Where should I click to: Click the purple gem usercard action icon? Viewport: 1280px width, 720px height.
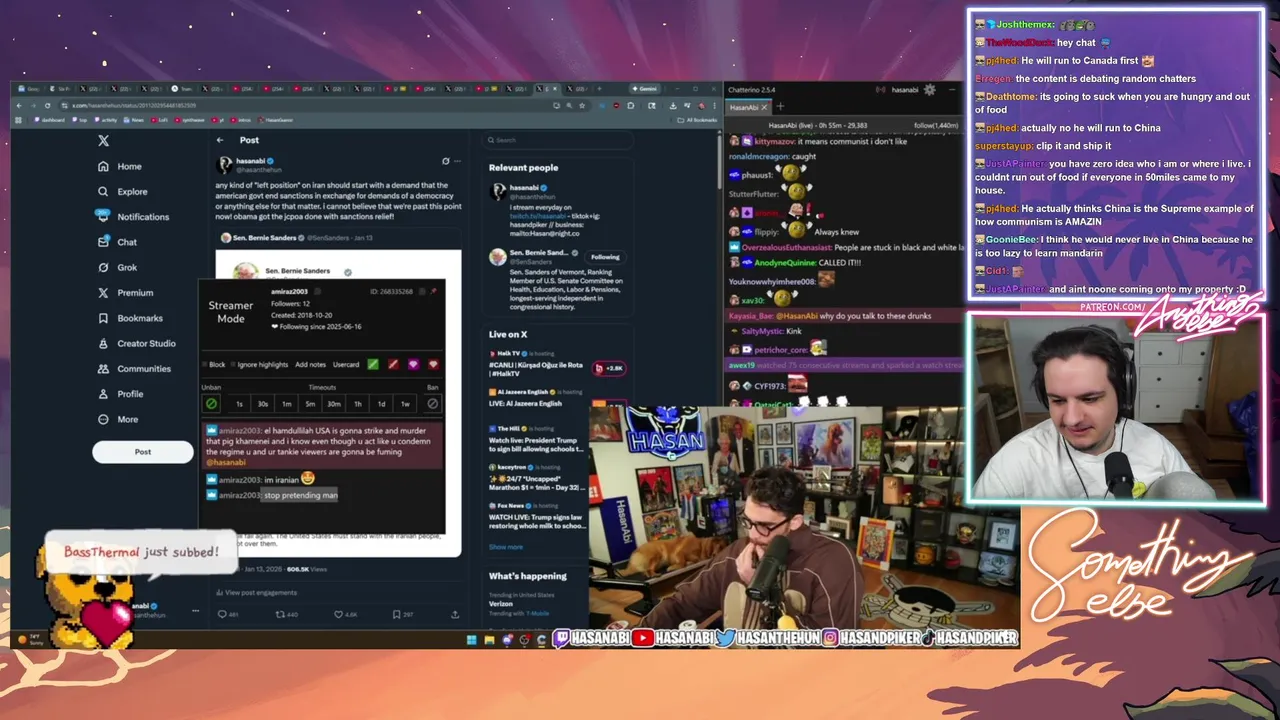point(413,364)
